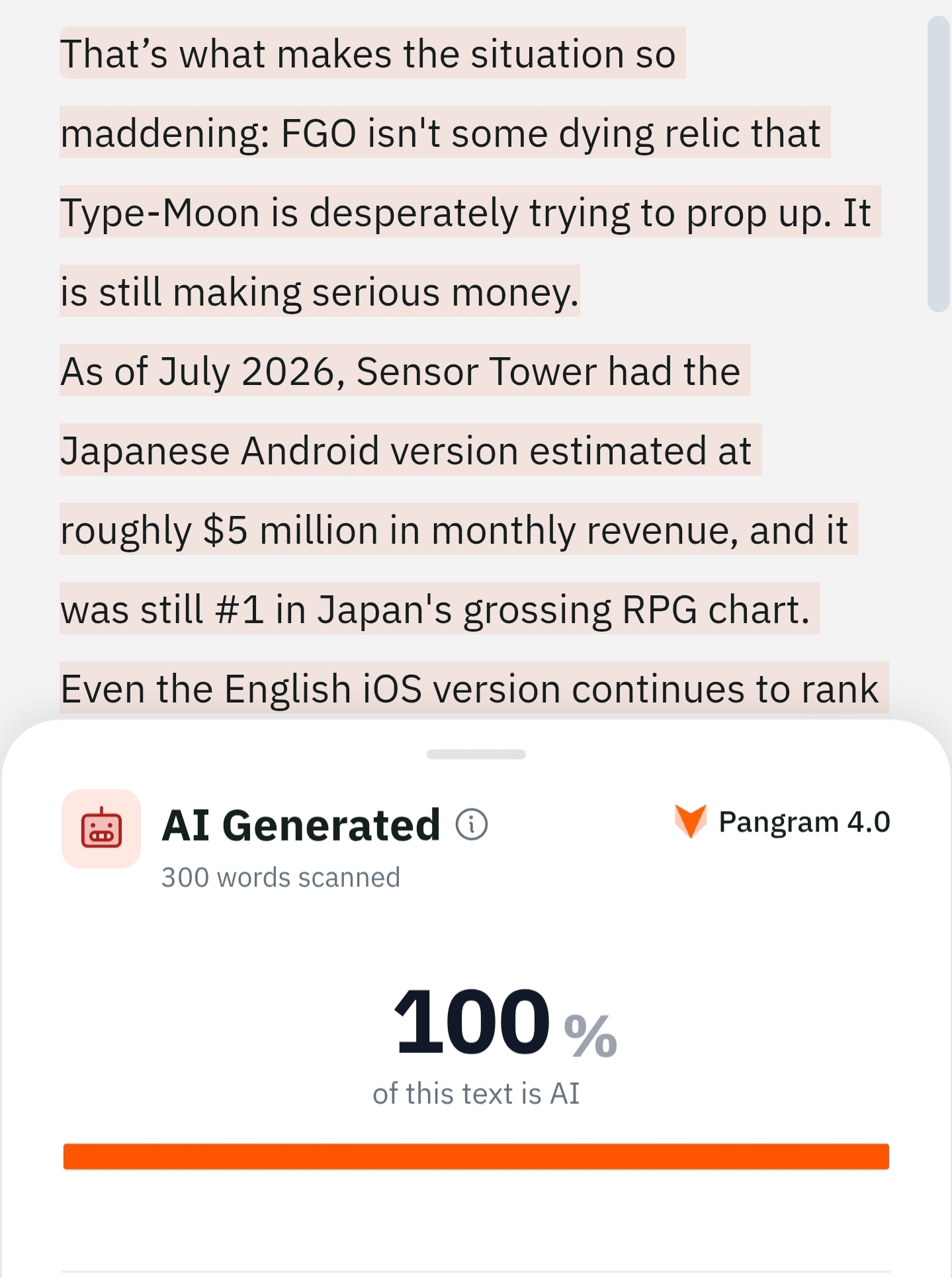
Task: Tap the Pangram 4.0 label
Action: tap(804, 822)
